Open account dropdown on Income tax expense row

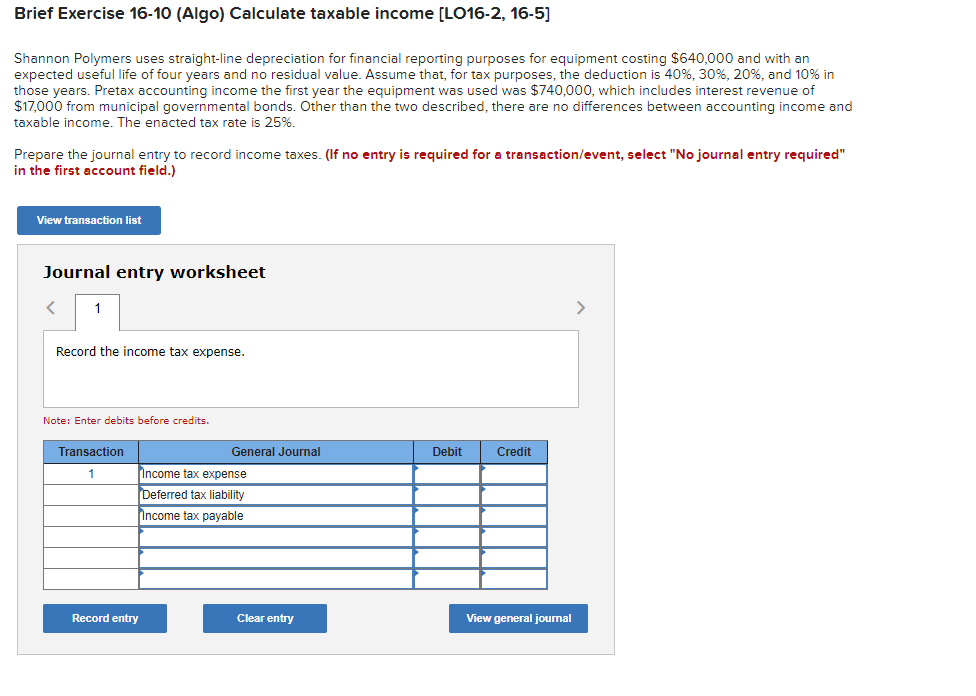pyautogui.click(x=276, y=472)
